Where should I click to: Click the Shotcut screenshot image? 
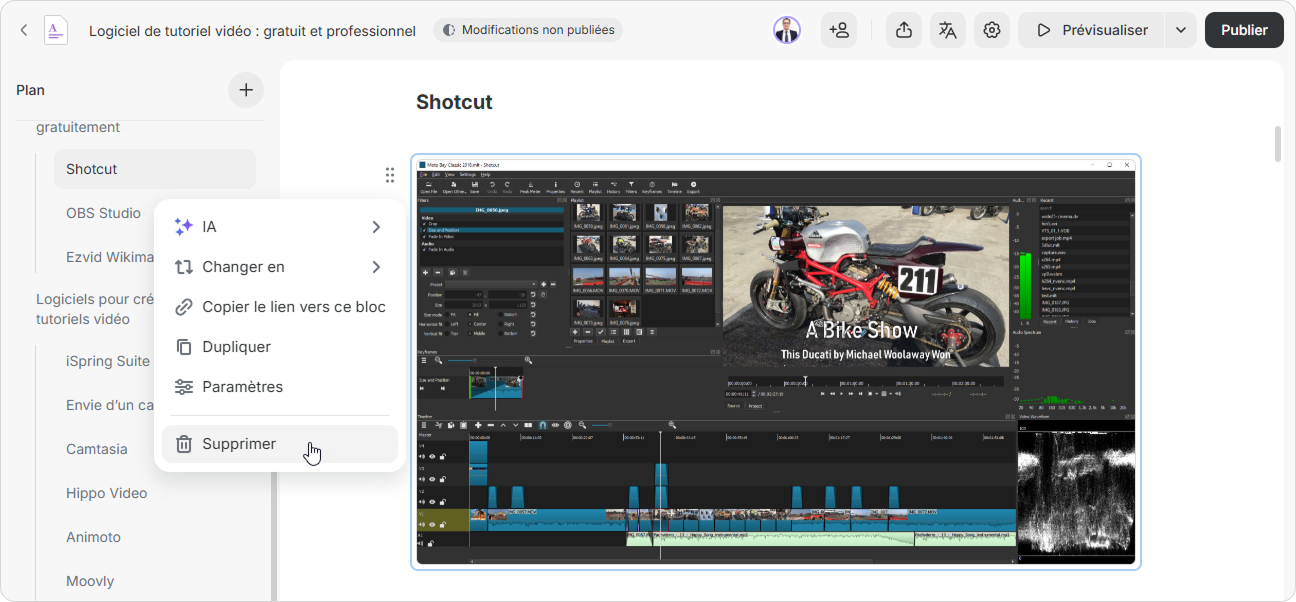click(775, 362)
